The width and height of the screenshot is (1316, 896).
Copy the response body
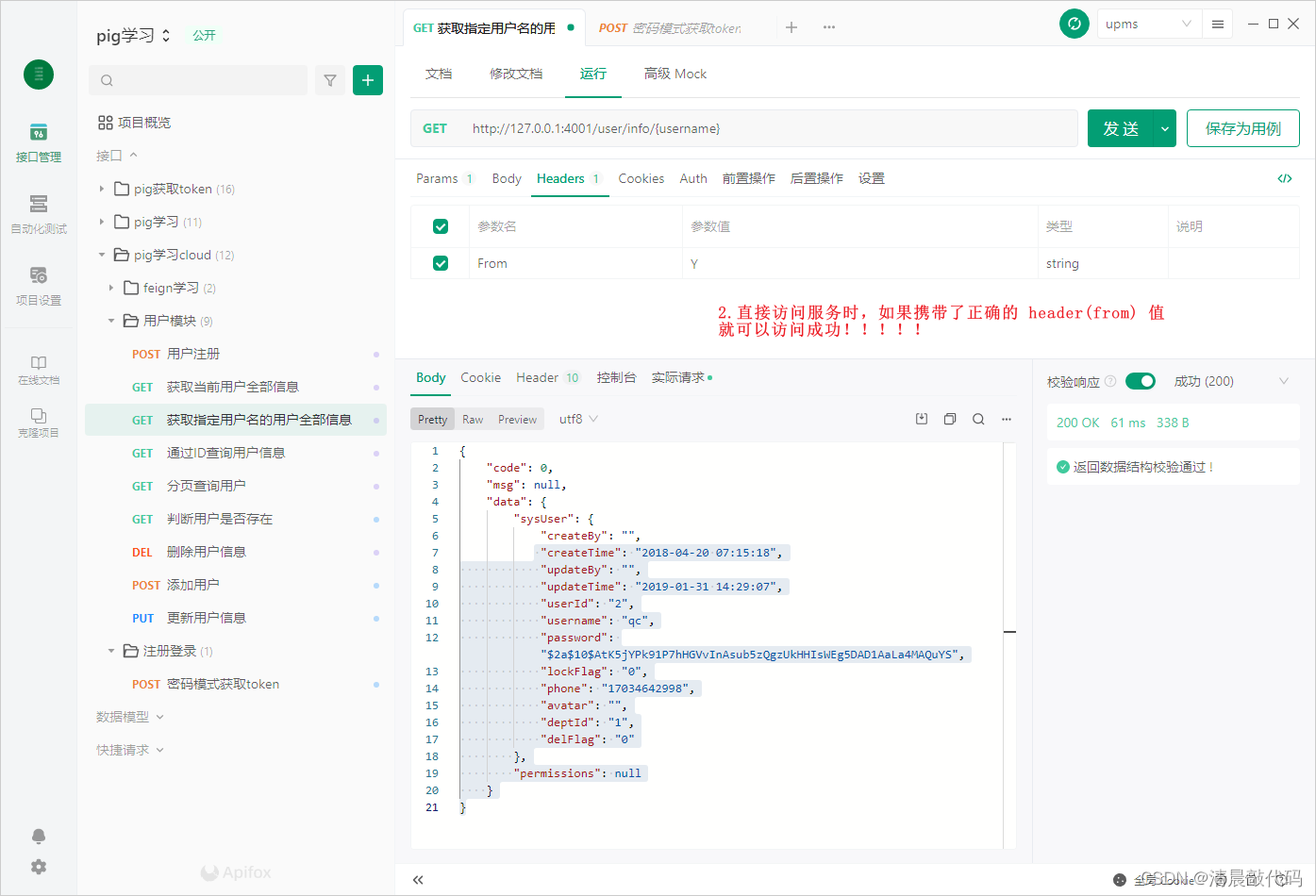click(950, 419)
